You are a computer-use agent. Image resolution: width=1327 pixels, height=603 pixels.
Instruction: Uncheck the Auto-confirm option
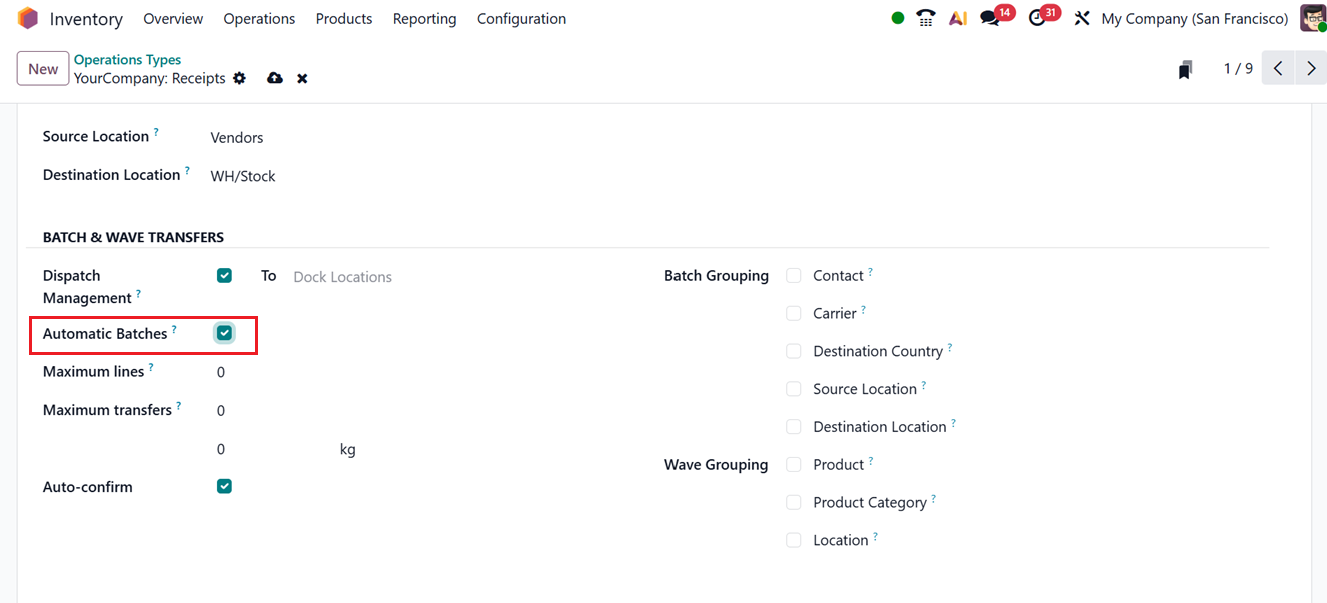pos(224,486)
